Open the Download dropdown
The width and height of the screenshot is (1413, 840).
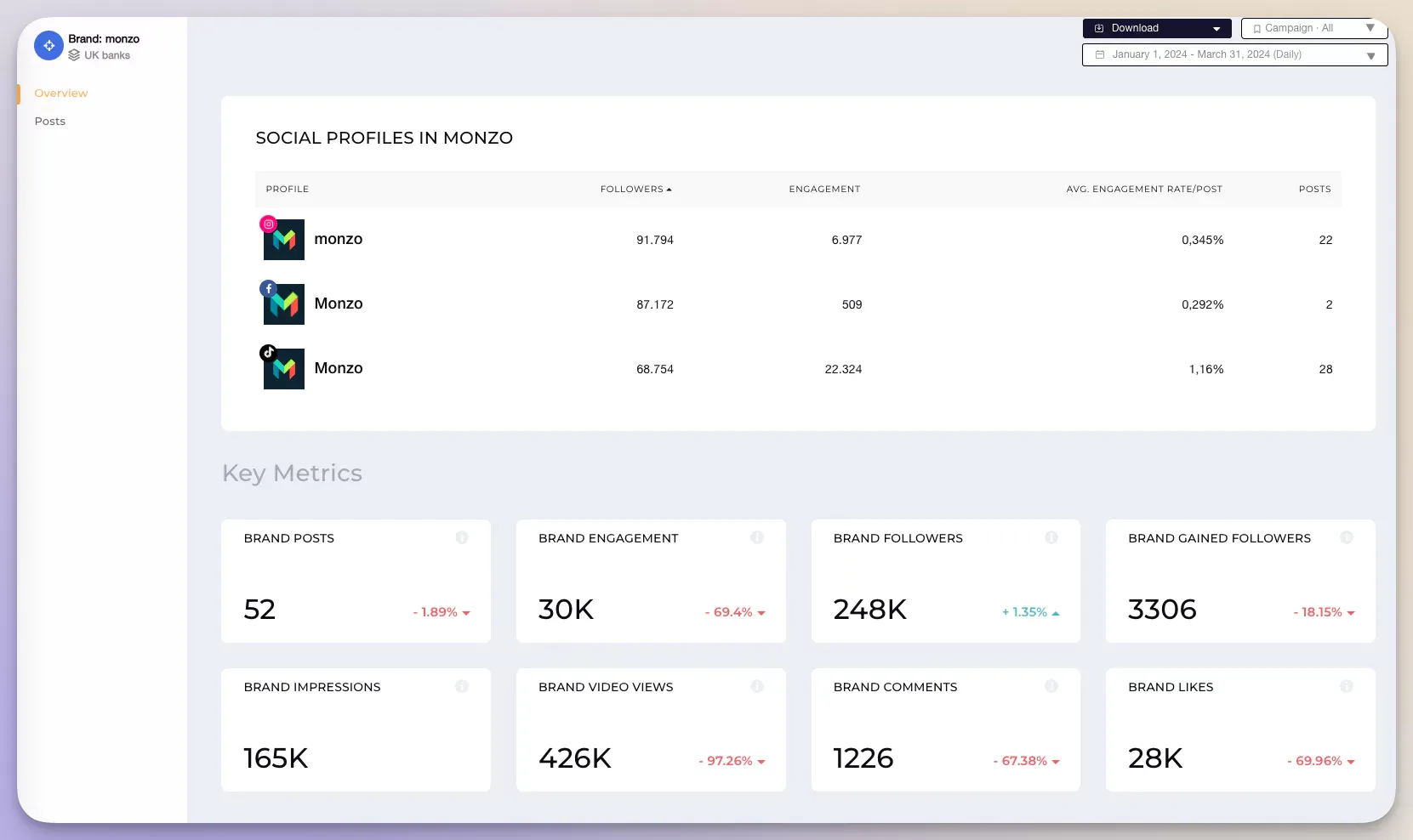pyautogui.click(x=1157, y=28)
